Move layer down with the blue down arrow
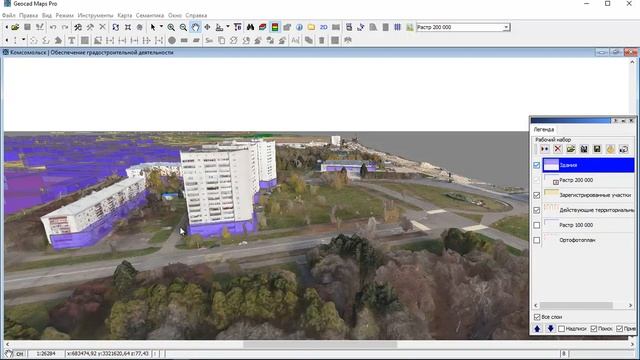Screen dimensions: 640x360 (x=550, y=329)
